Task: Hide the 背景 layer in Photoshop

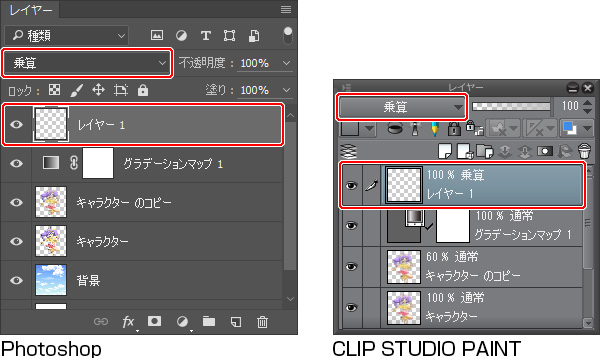Action: point(16,280)
